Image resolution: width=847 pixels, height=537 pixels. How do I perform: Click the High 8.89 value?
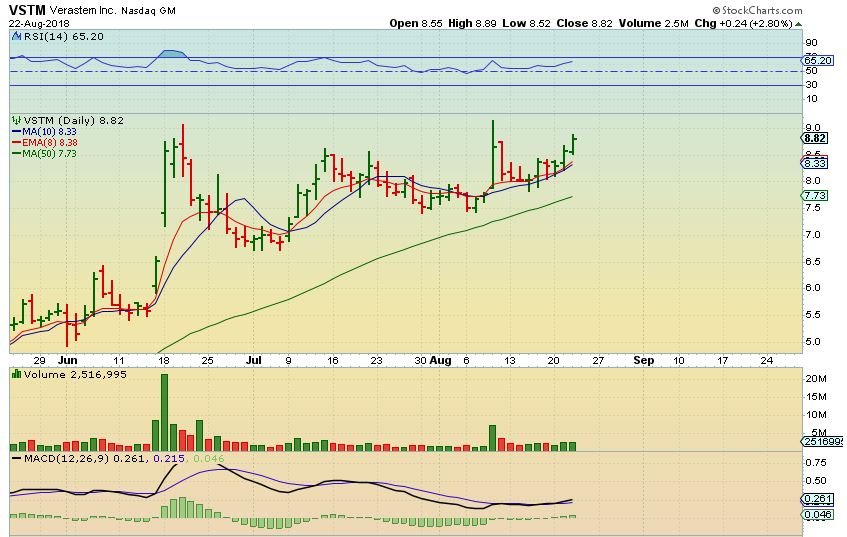tap(472, 23)
